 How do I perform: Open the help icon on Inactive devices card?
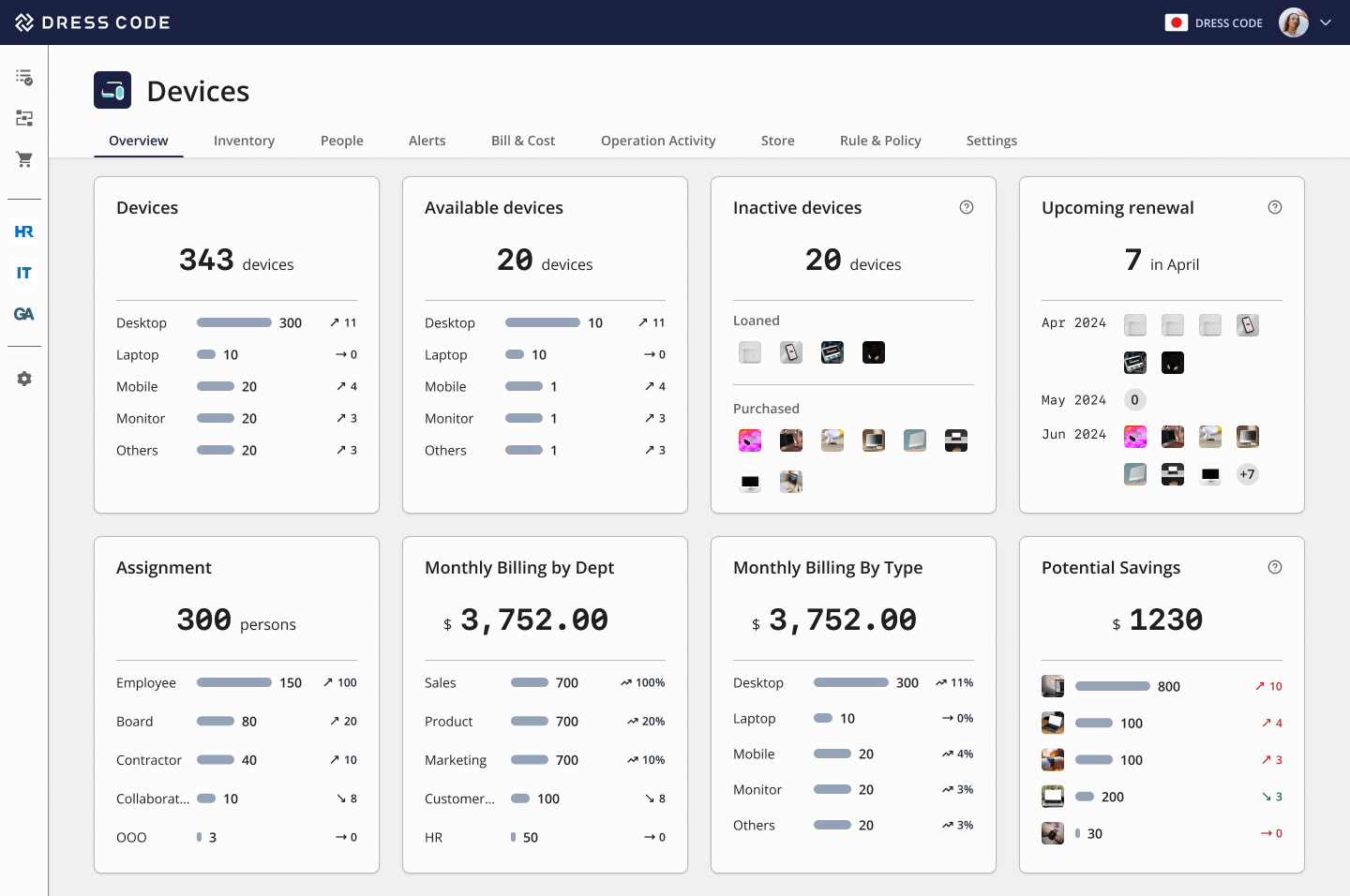pyautogui.click(x=967, y=207)
